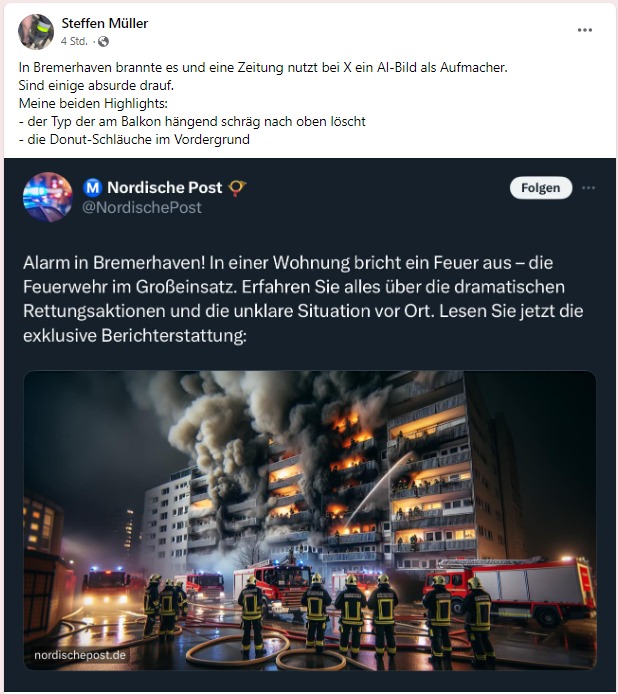This screenshot has height=694, width=618.
Task: Click the nordischepost.de watermark label
Action: coord(80,655)
